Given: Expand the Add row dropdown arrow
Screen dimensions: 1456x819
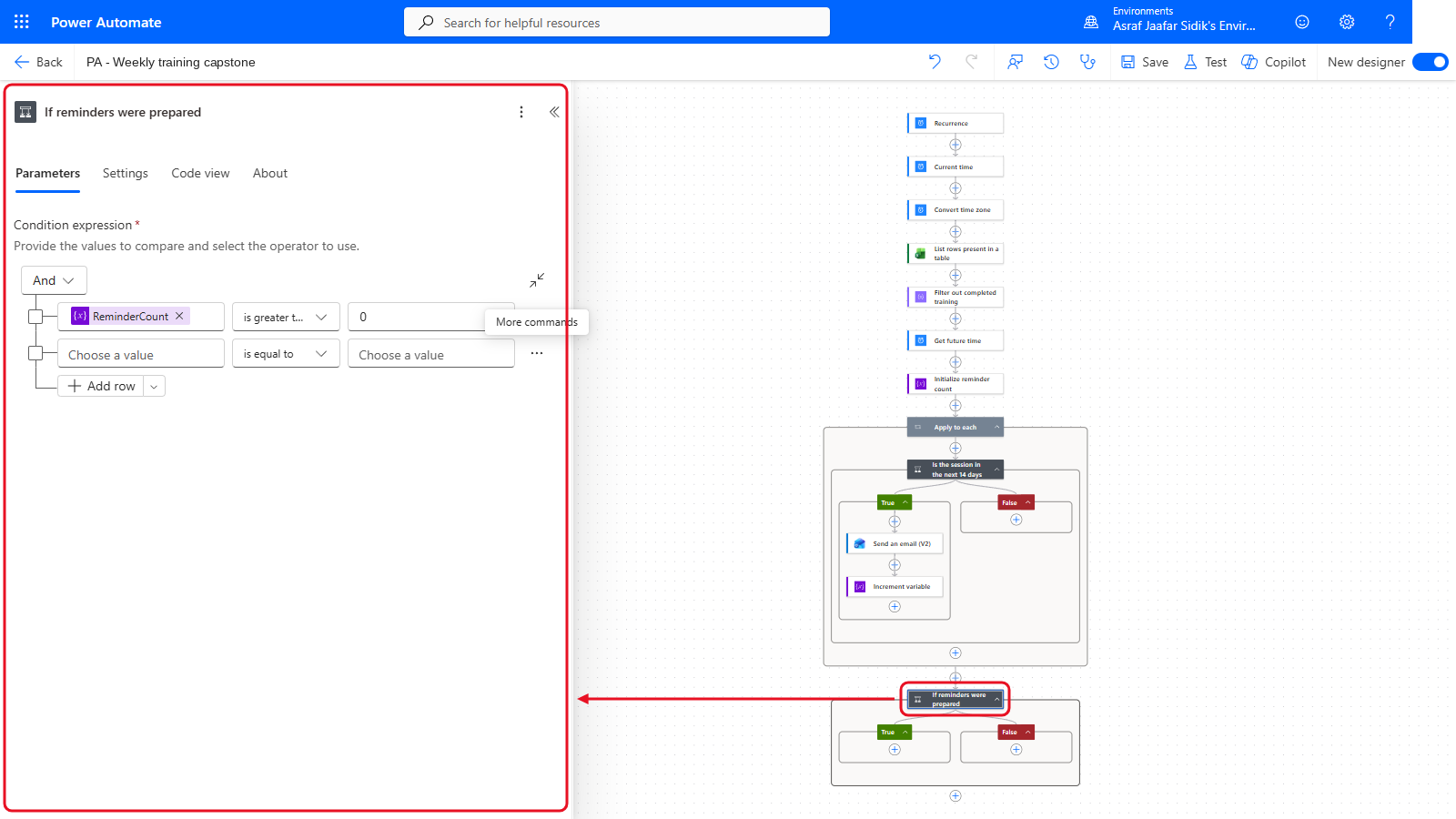Looking at the screenshot, I should pos(154,386).
